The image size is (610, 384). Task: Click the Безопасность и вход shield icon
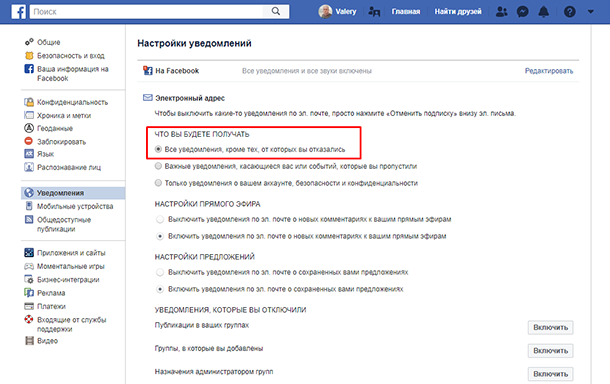point(29,56)
